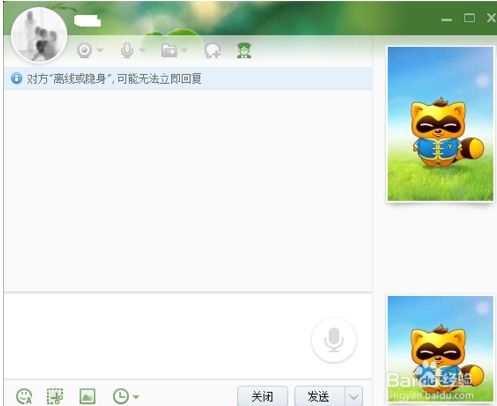The image size is (497, 406).
Task: Insert a picture using the image icon
Action: [x=87, y=396]
